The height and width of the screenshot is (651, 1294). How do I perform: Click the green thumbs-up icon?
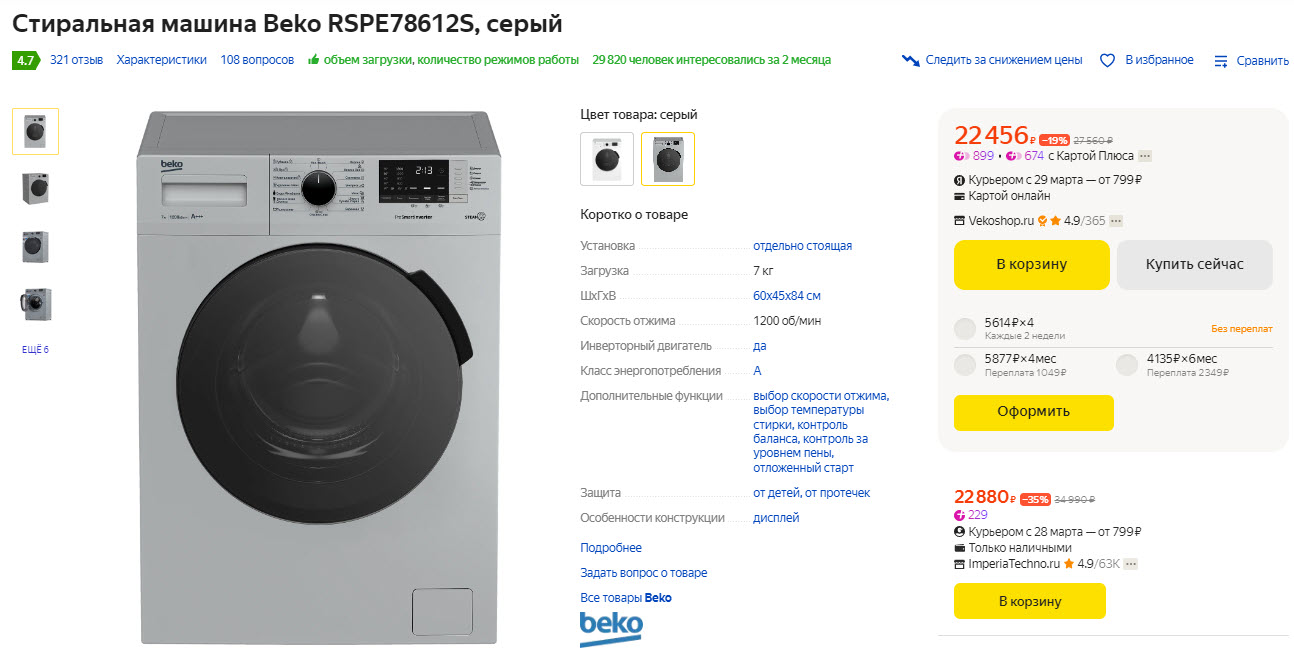coord(314,60)
